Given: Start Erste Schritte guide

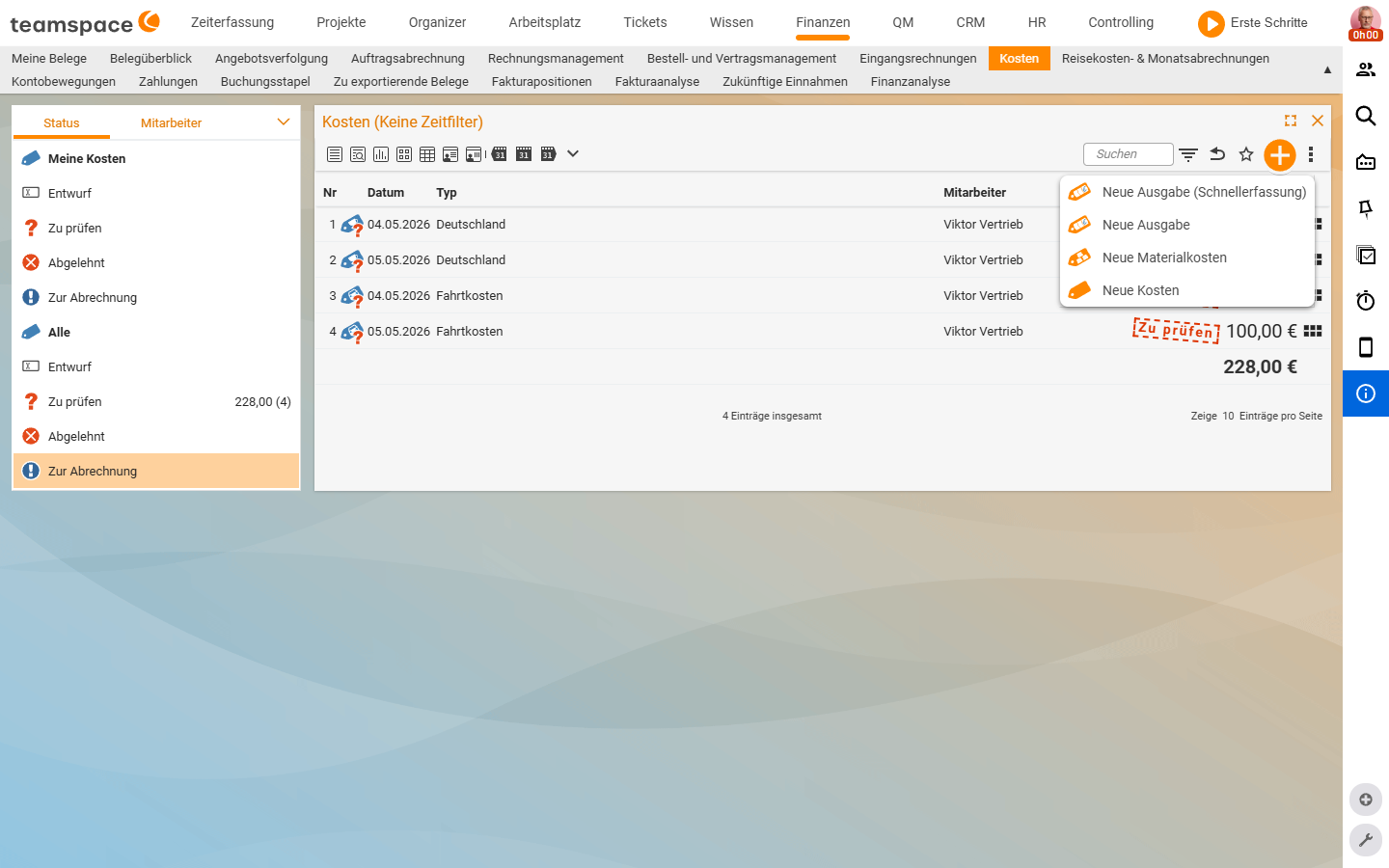Looking at the screenshot, I should pos(1253,23).
